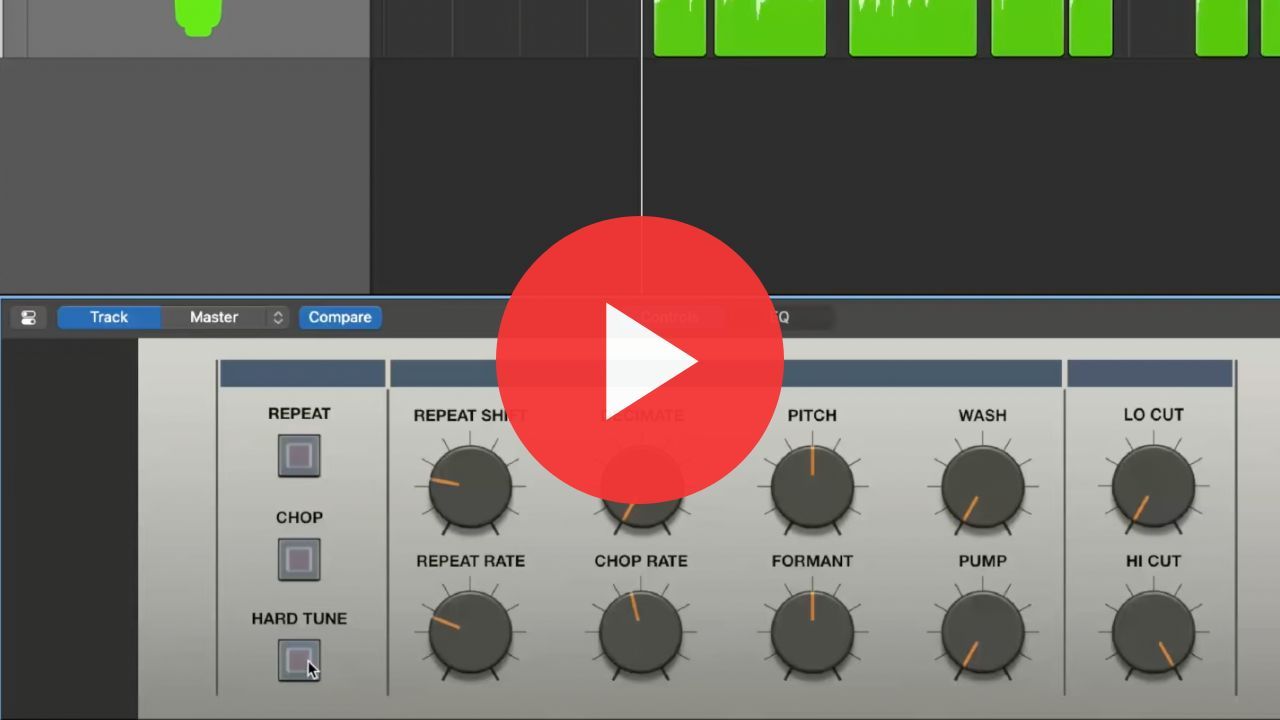Click the REPEAT RATE knob

470,632
